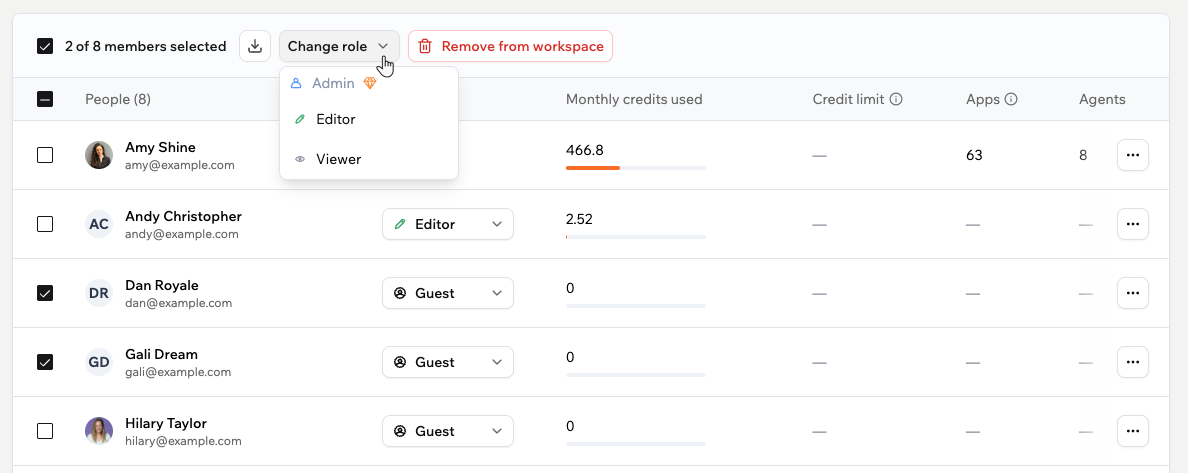Click the guest icon in Hilary Taylor's role
The height and width of the screenshot is (473, 1188).
tap(400, 431)
